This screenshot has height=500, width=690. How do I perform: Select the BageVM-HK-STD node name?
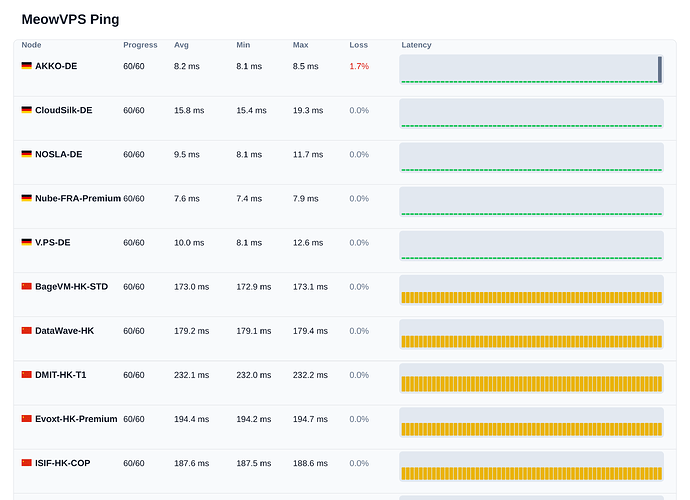(x=71, y=287)
